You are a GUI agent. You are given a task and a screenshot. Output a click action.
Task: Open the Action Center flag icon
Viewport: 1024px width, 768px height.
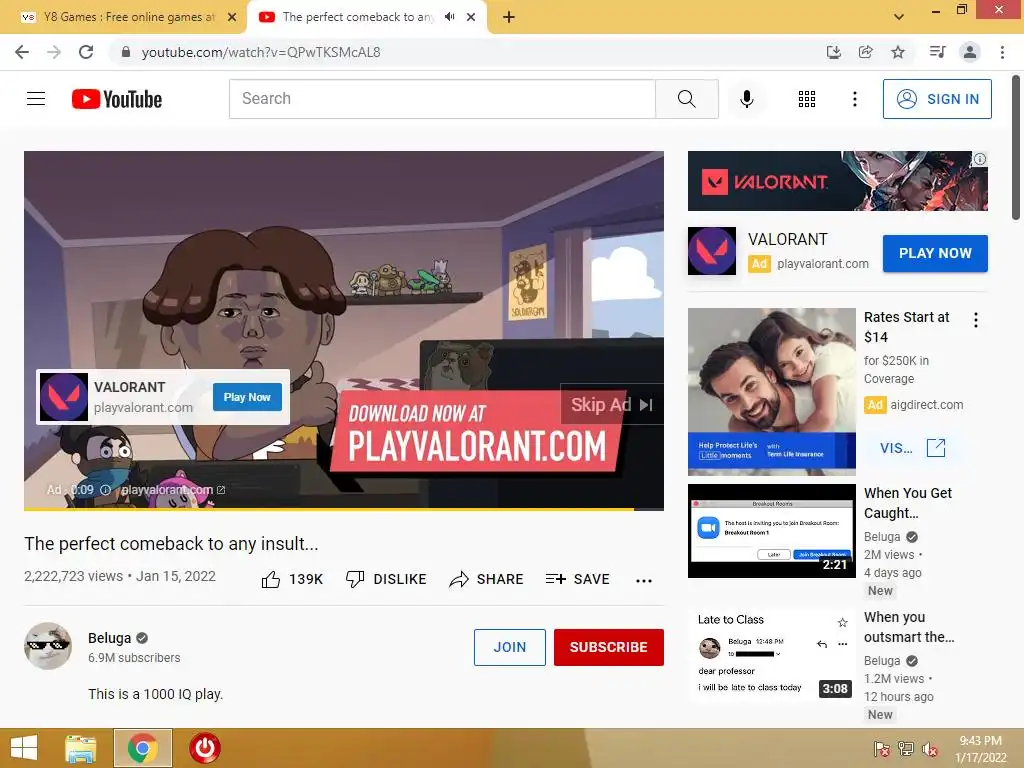[882, 749]
